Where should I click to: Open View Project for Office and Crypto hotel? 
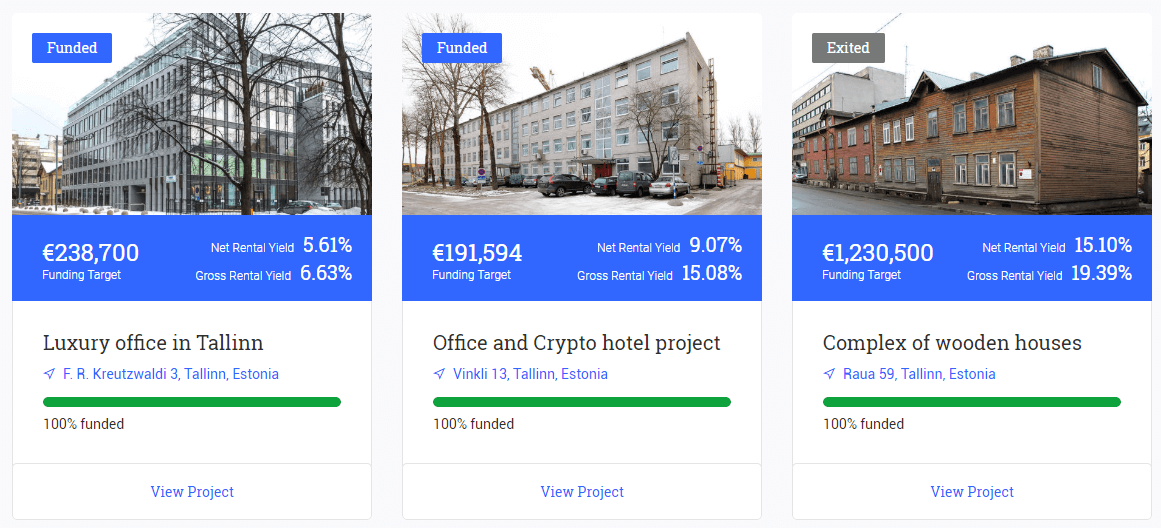click(x=582, y=492)
